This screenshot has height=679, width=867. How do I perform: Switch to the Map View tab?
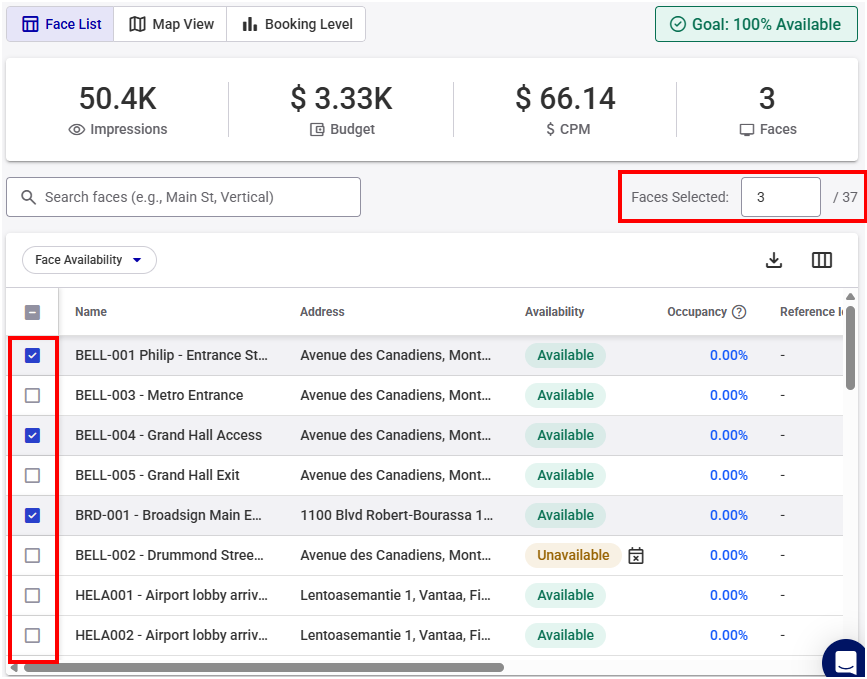pyautogui.click(x=171, y=24)
